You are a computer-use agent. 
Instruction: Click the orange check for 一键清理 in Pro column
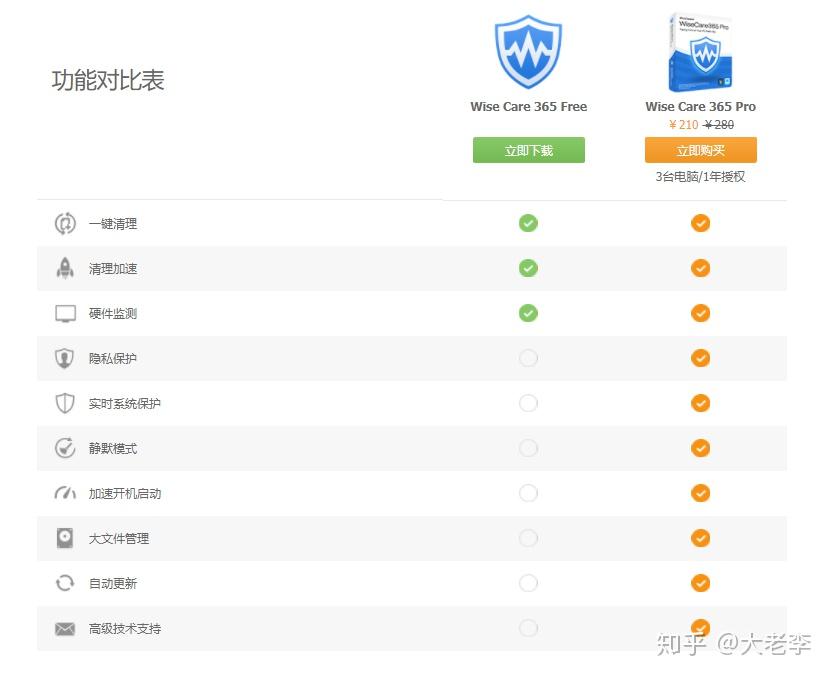pyautogui.click(x=700, y=223)
